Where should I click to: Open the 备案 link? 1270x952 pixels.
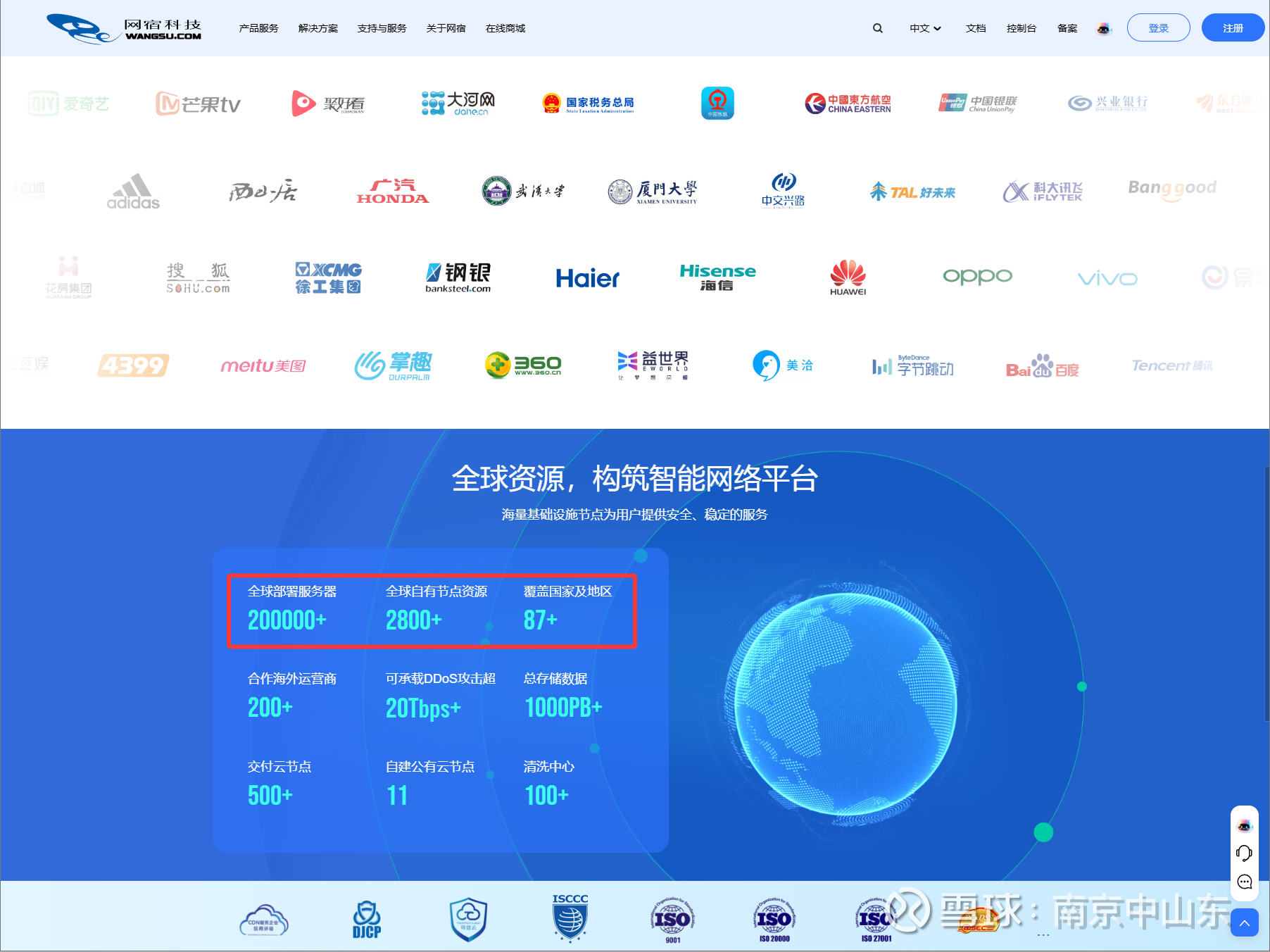1067,28
